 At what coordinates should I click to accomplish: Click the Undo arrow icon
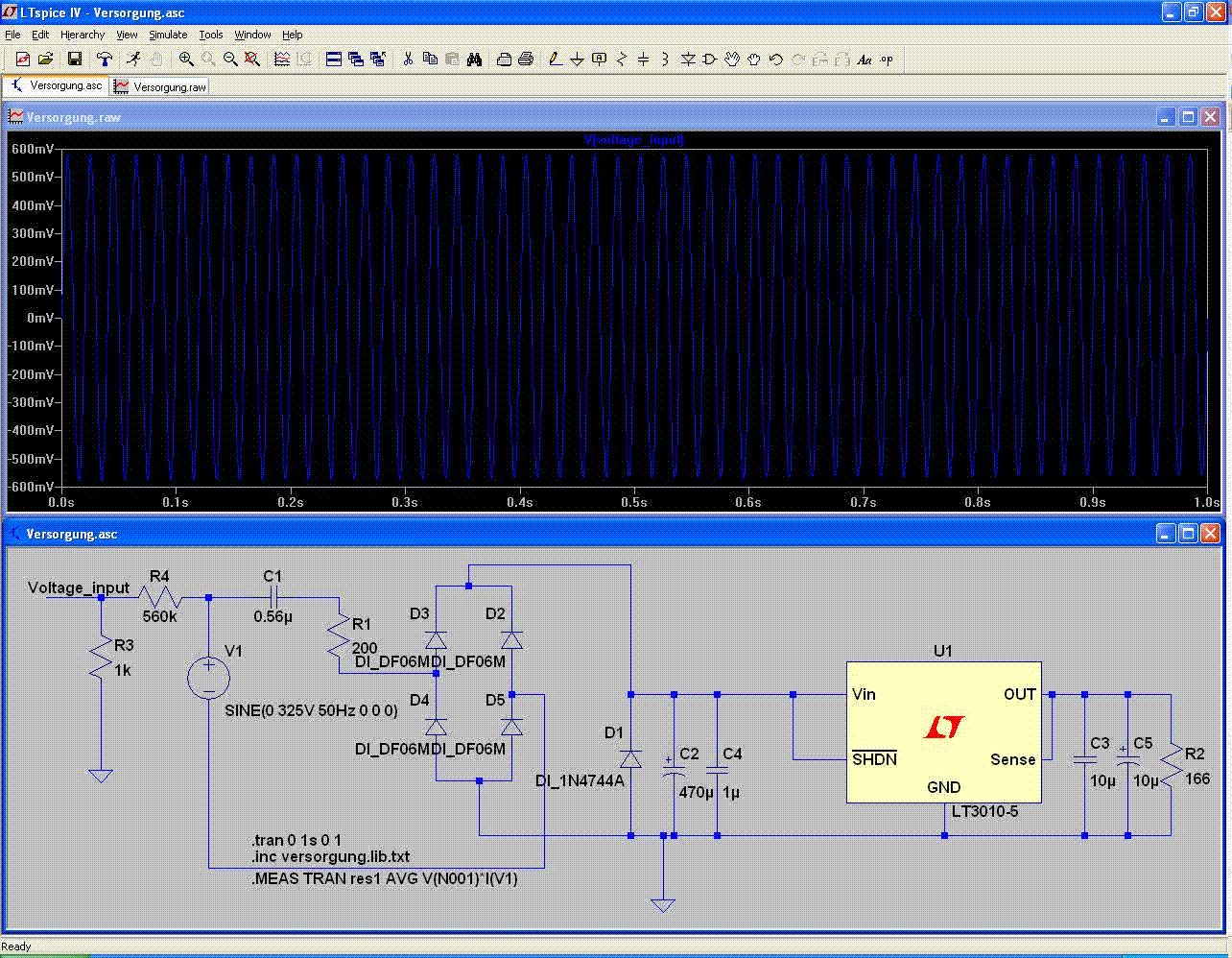(x=775, y=60)
